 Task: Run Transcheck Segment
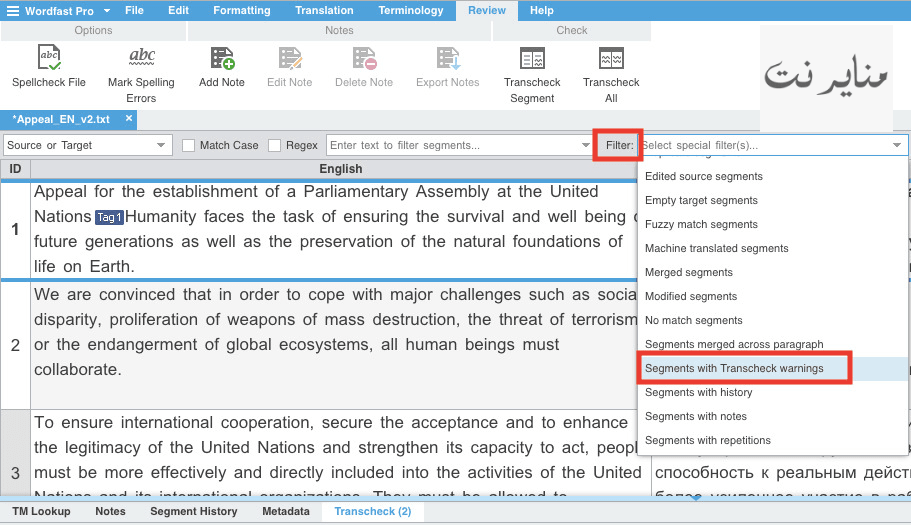tap(532, 59)
